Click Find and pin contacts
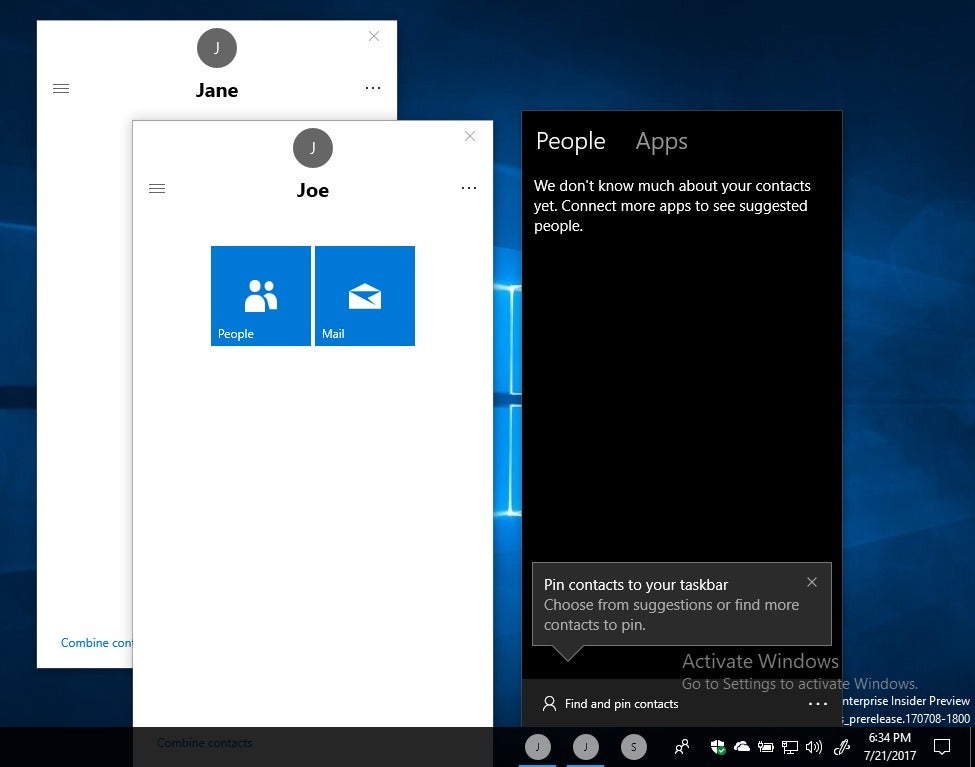Screen dimensions: 975x767 click(x=611, y=704)
